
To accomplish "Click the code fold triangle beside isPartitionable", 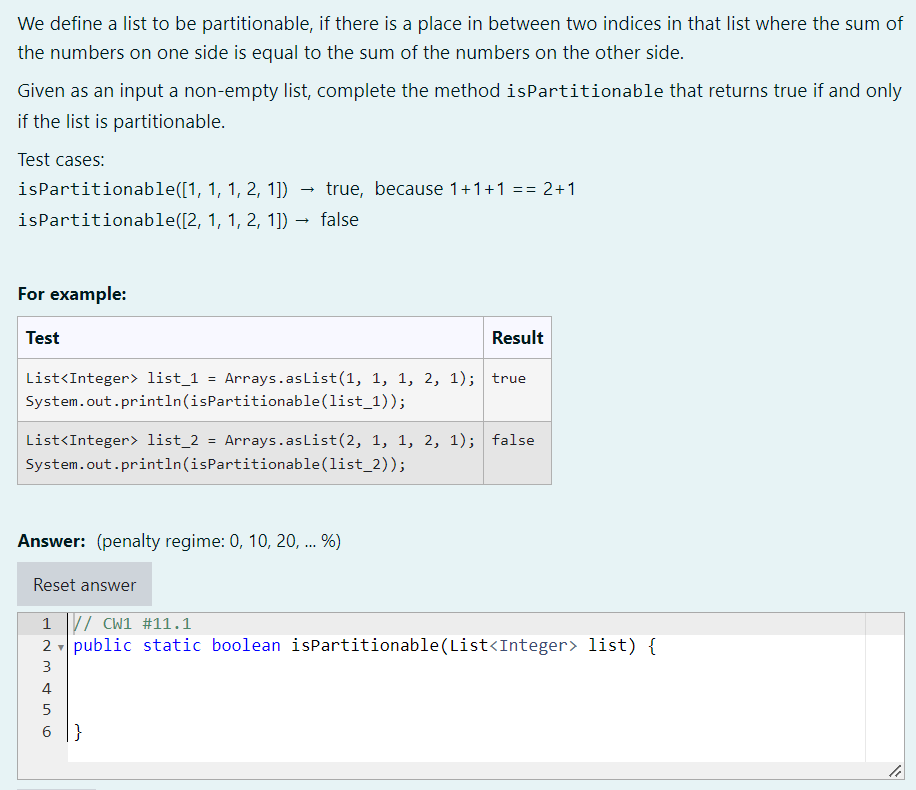I will [62, 646].
